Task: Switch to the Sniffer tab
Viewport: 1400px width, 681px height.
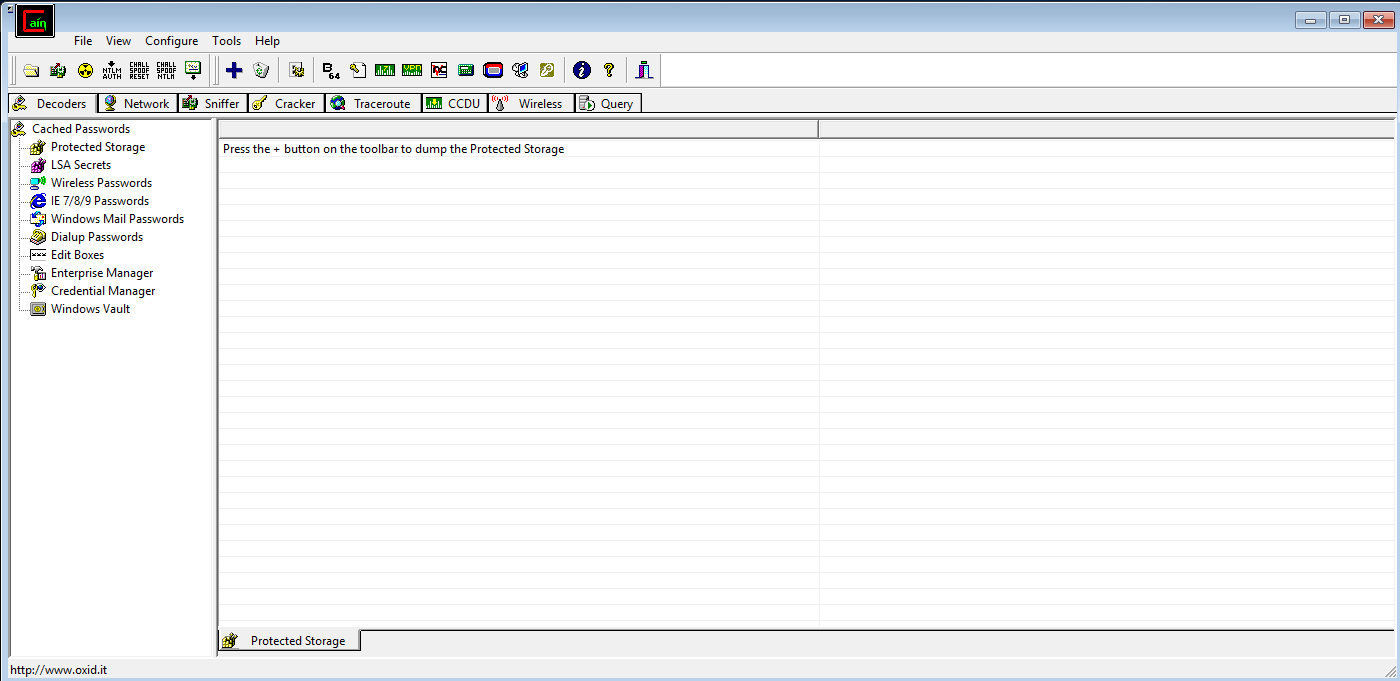Action: [x=212, y=103]
